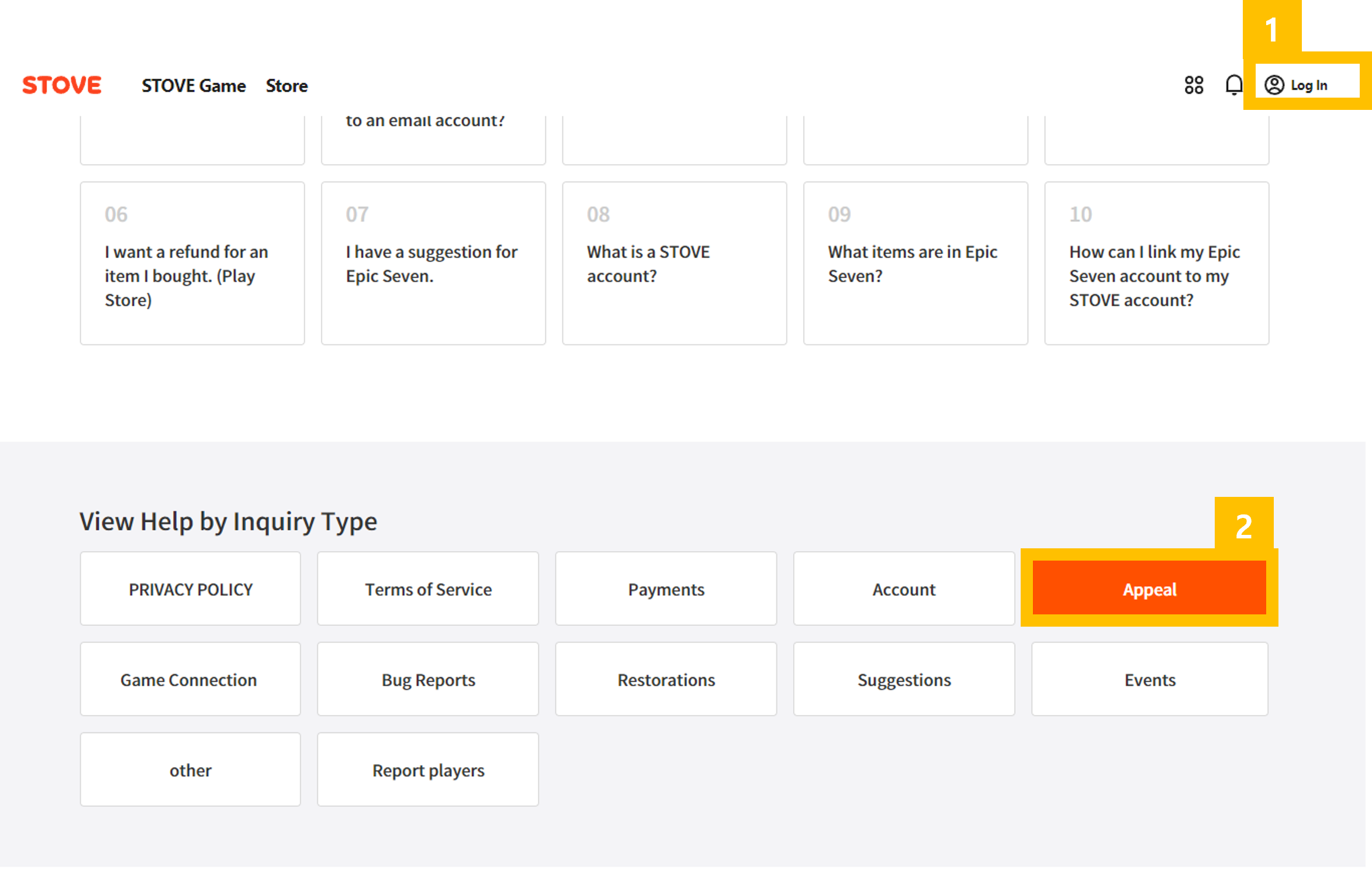Select the Bug Reports inquiry type
Screen dimensions: 1372x871
click(428, 679)
